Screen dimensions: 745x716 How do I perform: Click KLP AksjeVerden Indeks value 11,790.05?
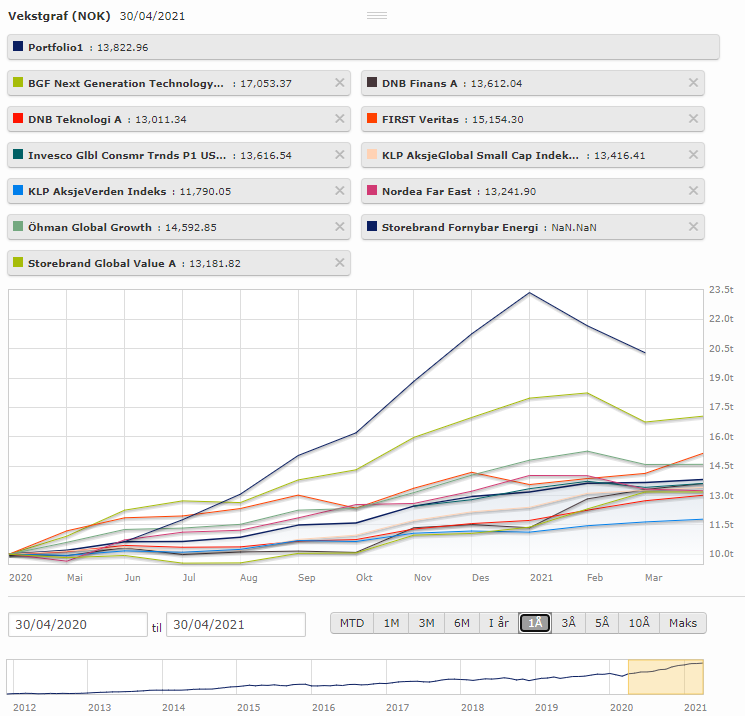coord(205,191)
